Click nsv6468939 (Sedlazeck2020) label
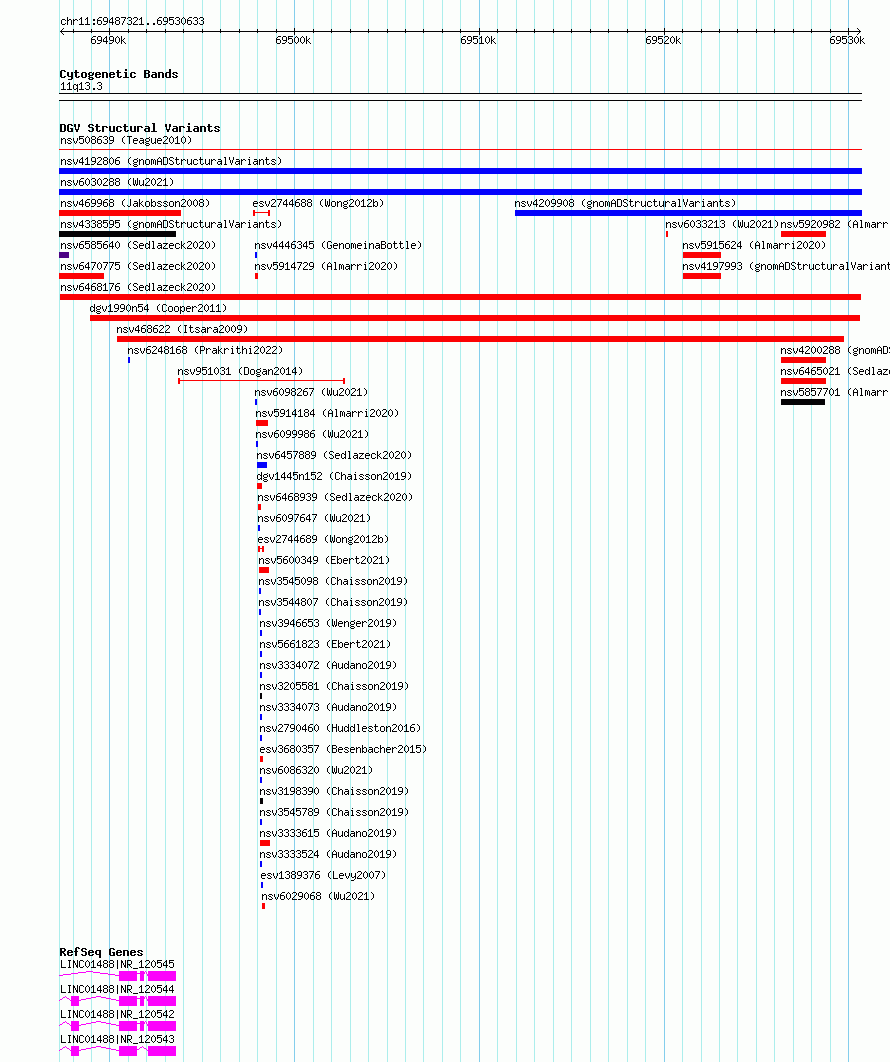 pos(335,497)
